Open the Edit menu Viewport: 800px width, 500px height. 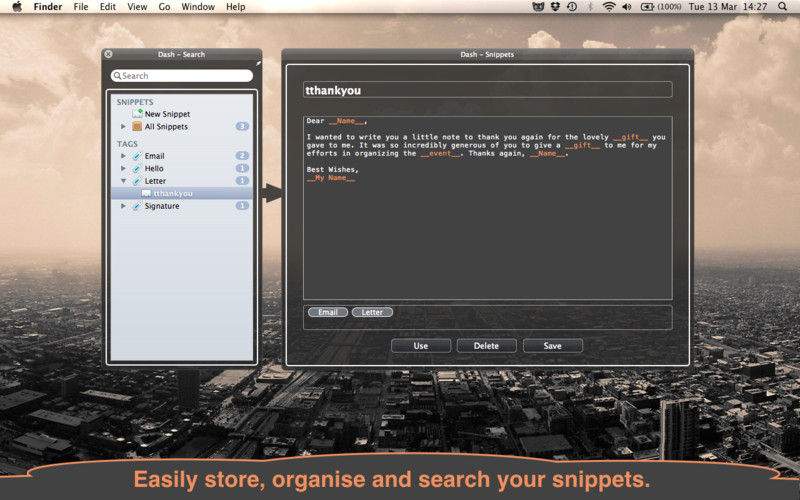(108, 7)
